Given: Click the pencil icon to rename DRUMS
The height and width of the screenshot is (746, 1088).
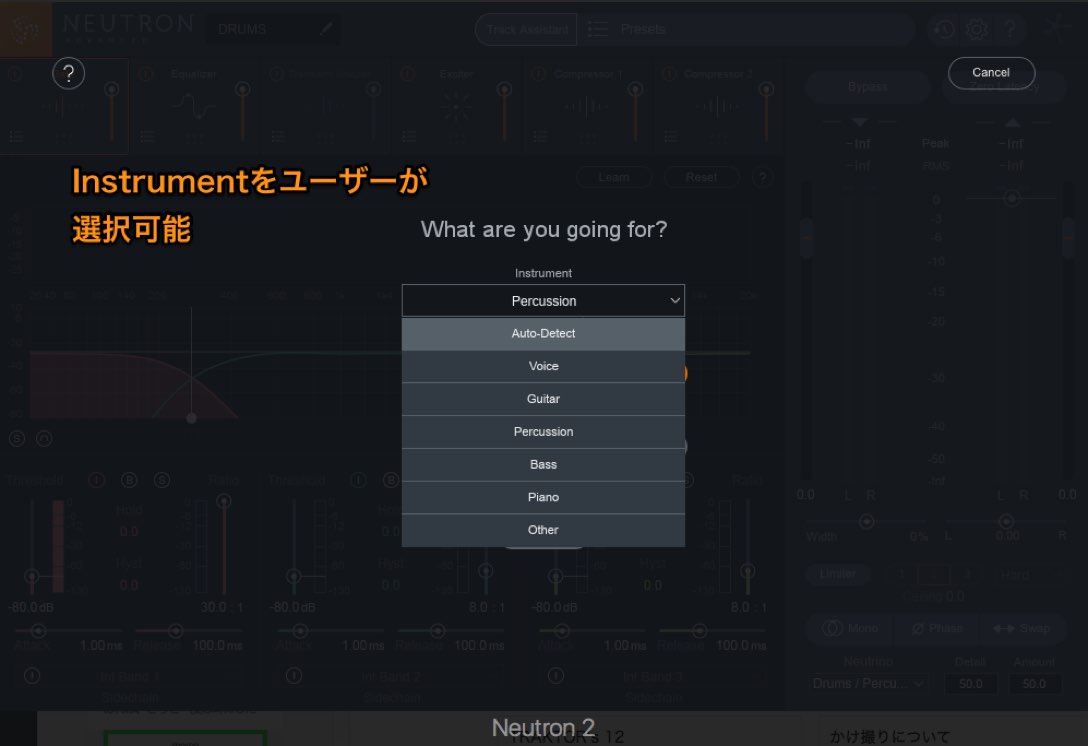Looking at the screenshot, I should 326,28.
